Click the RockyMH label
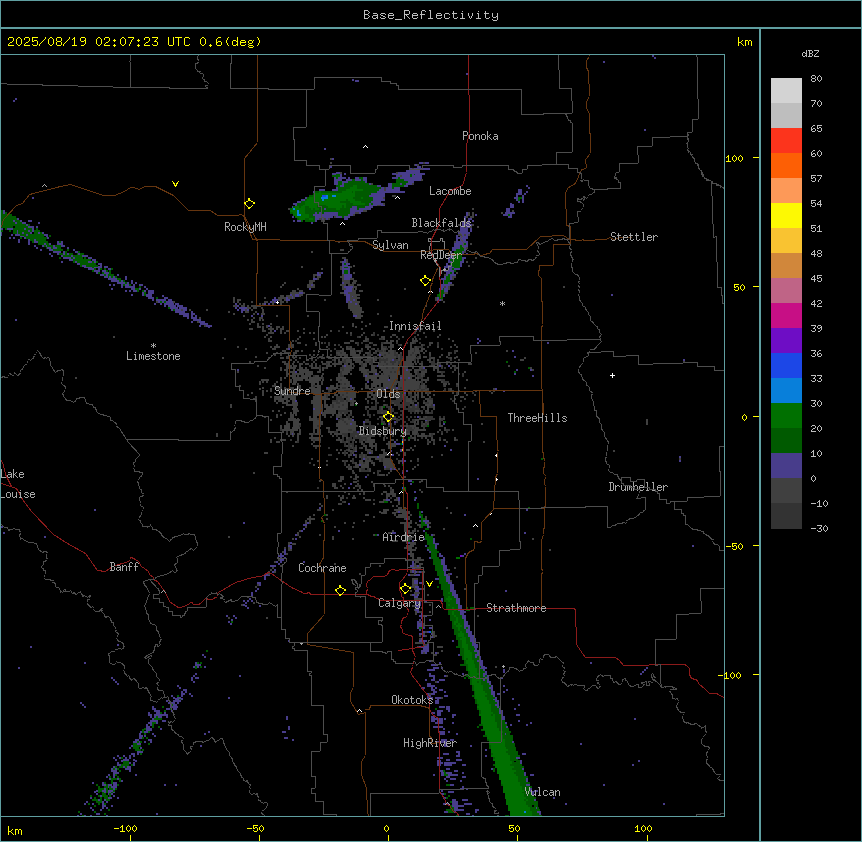The height and width of the screenshot is (842, 862). pyautogui.click(x=245, y=227)
